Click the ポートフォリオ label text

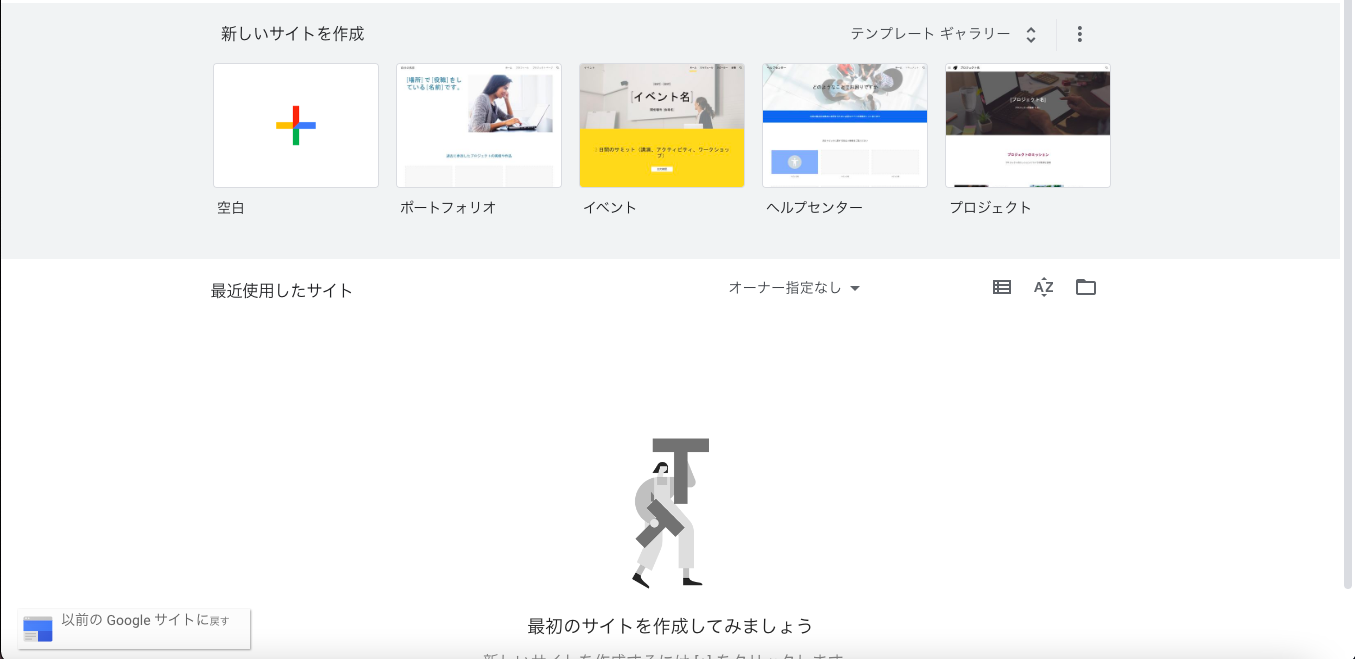point(448,208)
